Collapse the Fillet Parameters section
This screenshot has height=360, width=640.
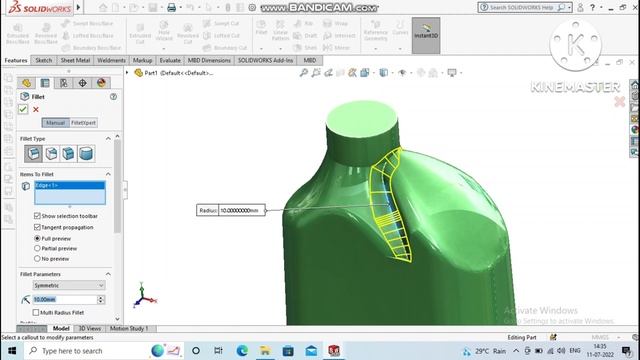click(x=108, y=274)
